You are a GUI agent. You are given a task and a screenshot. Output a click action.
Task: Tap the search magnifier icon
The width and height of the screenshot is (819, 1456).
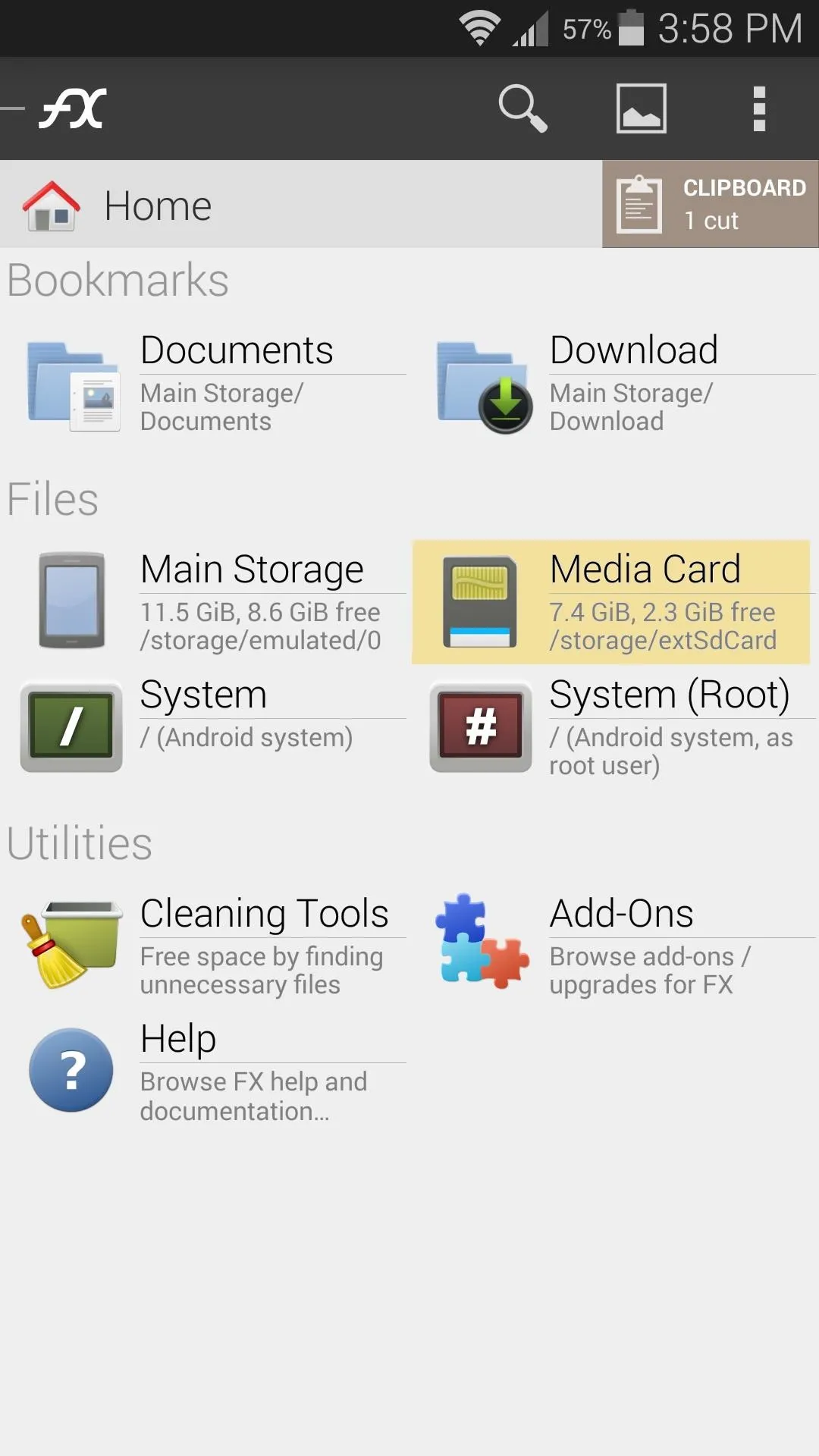coord(522,108)
